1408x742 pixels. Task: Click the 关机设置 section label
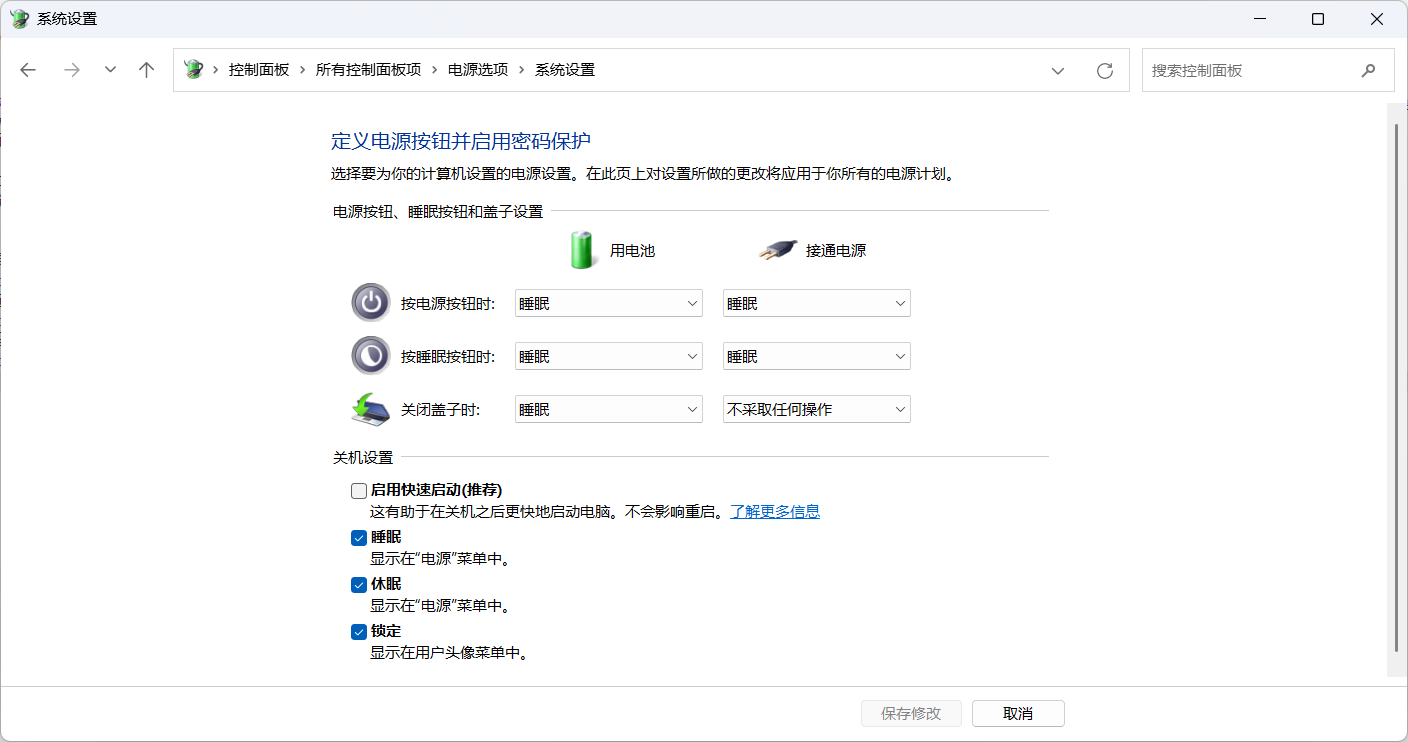click(x=363, y=458)
